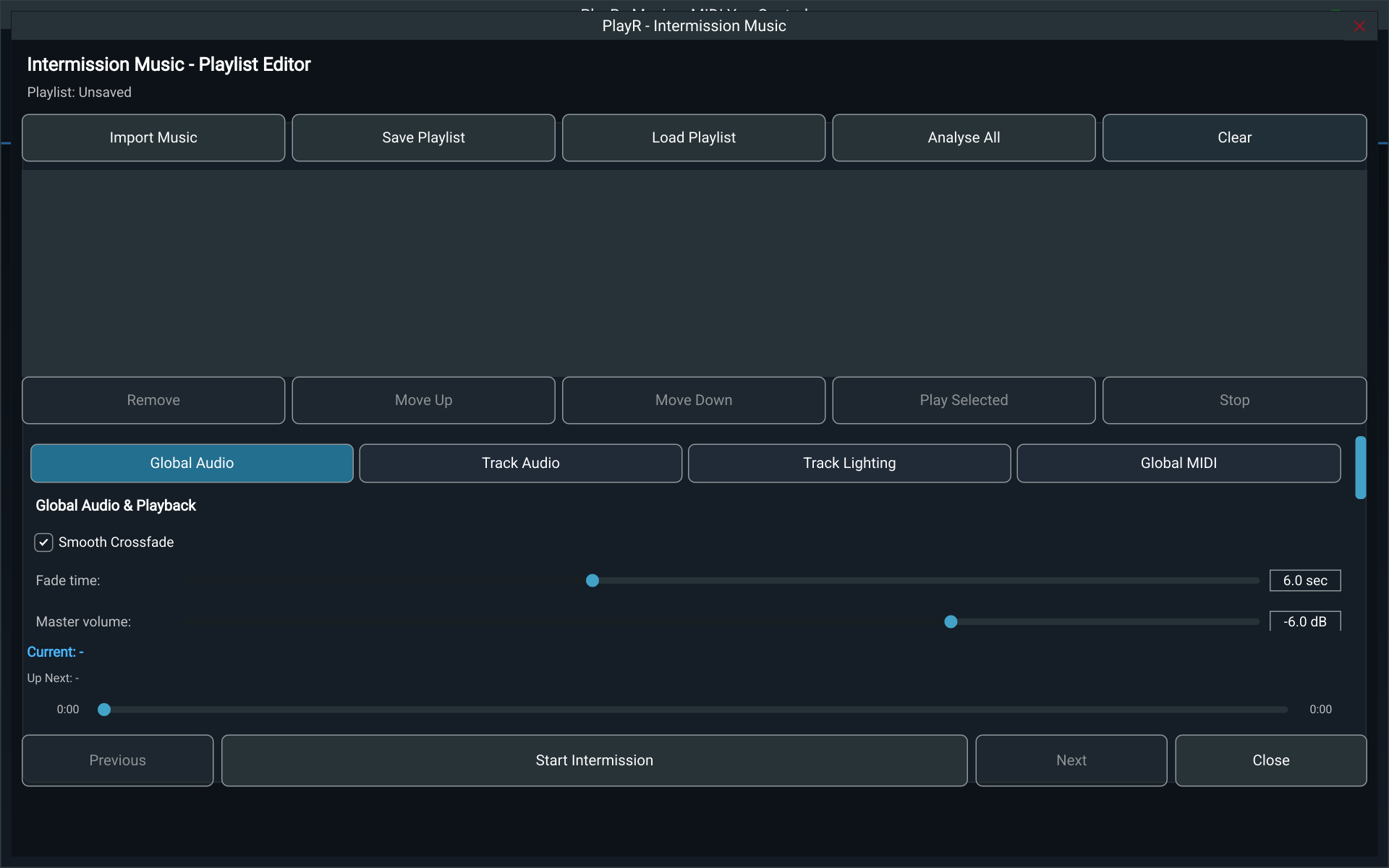Go to the Previous track
The width and height of the screenshot is (1389, 868).
click(118, 760)
